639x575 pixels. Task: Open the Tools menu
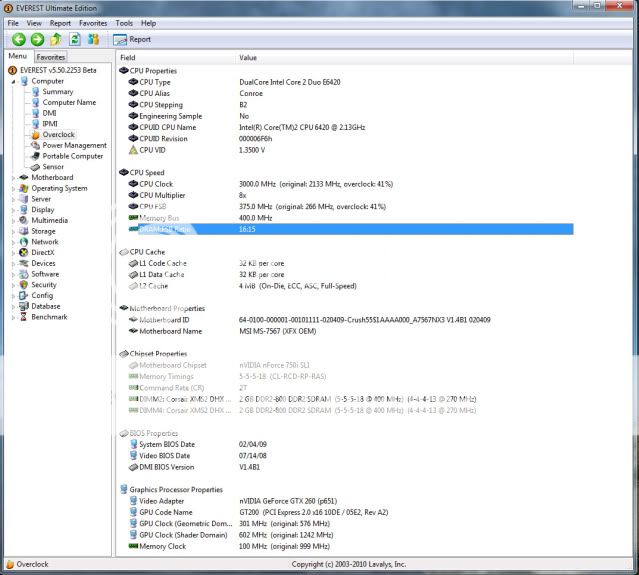[x=124, y=23]
